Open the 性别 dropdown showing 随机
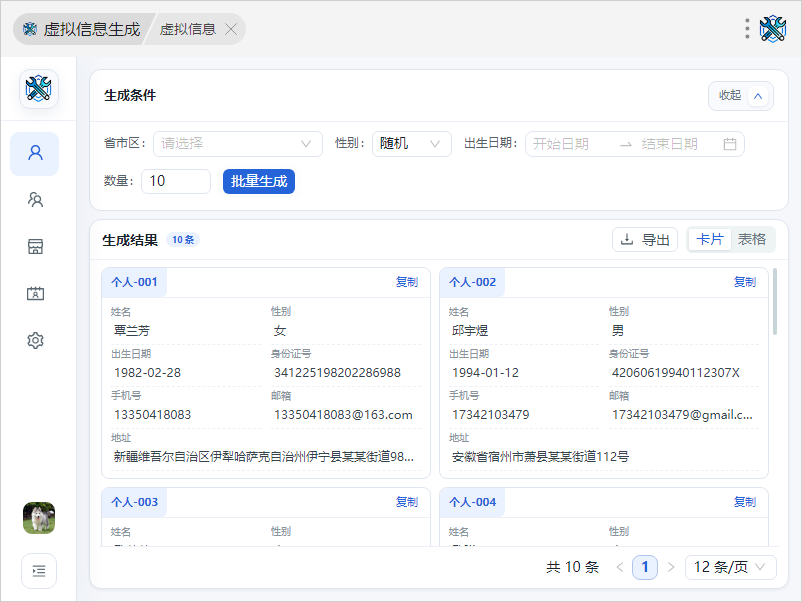The width and height of the screenshot is (802, 602). click(412, 144)
